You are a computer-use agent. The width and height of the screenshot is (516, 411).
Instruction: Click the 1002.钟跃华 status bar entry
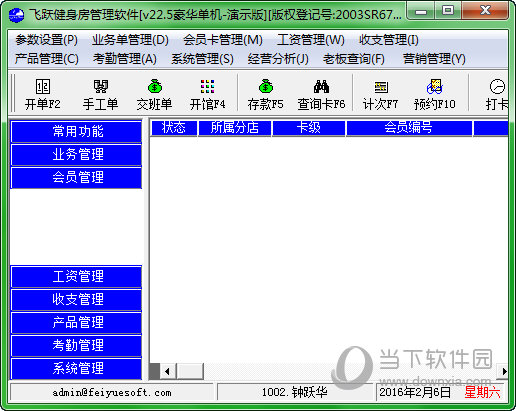[294, 392]
